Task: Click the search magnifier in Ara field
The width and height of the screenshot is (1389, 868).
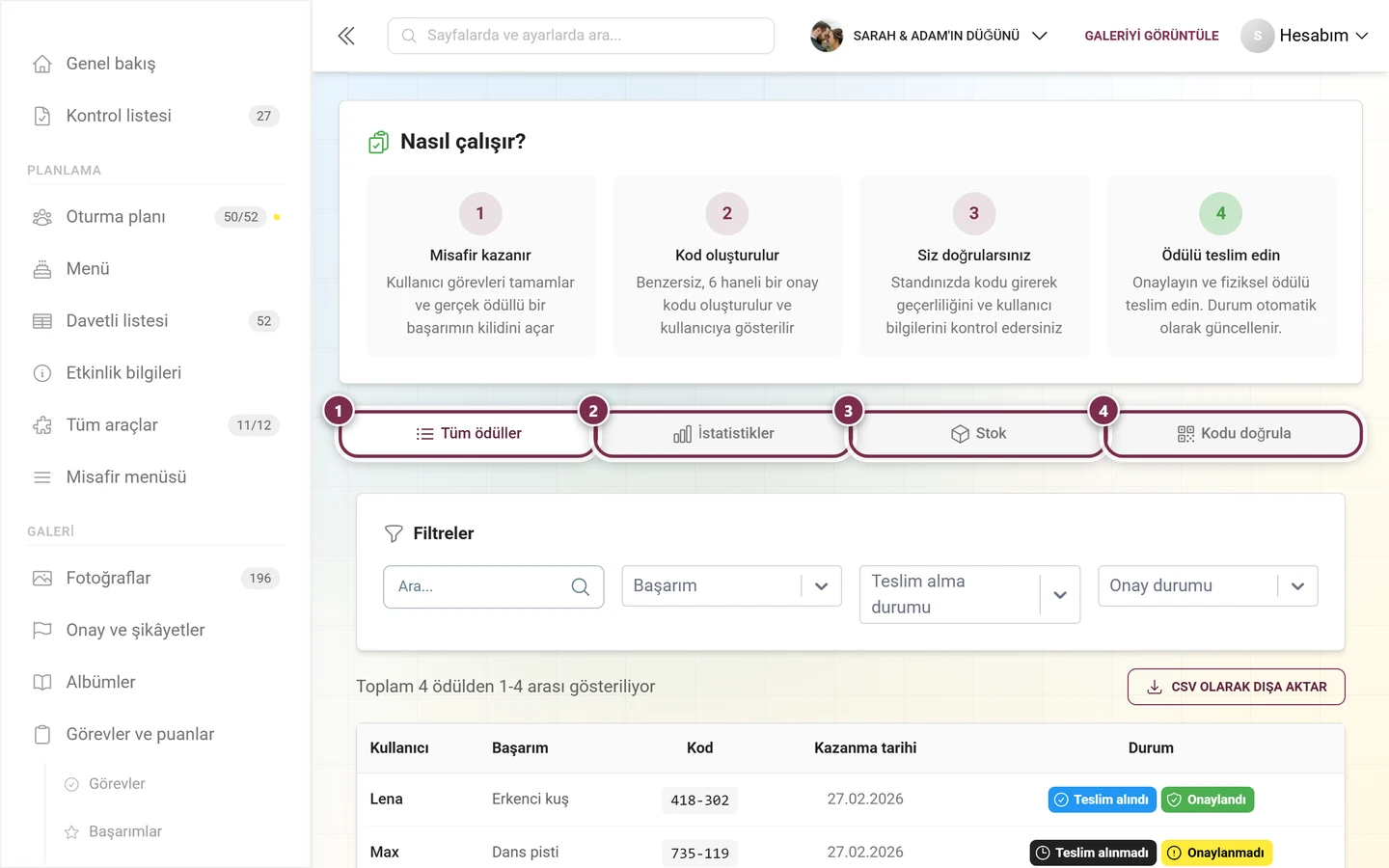Action: (x=581, y=586)
